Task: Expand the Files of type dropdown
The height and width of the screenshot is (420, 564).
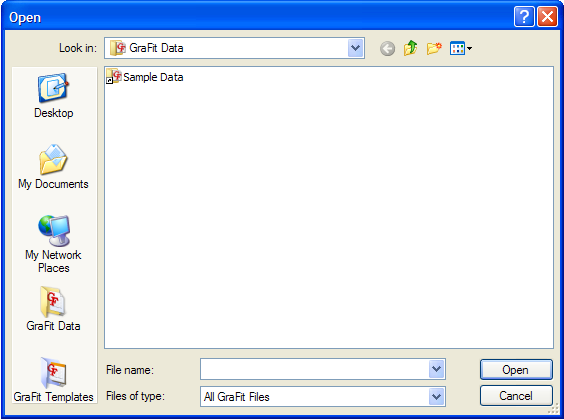Action: (437, 397)
